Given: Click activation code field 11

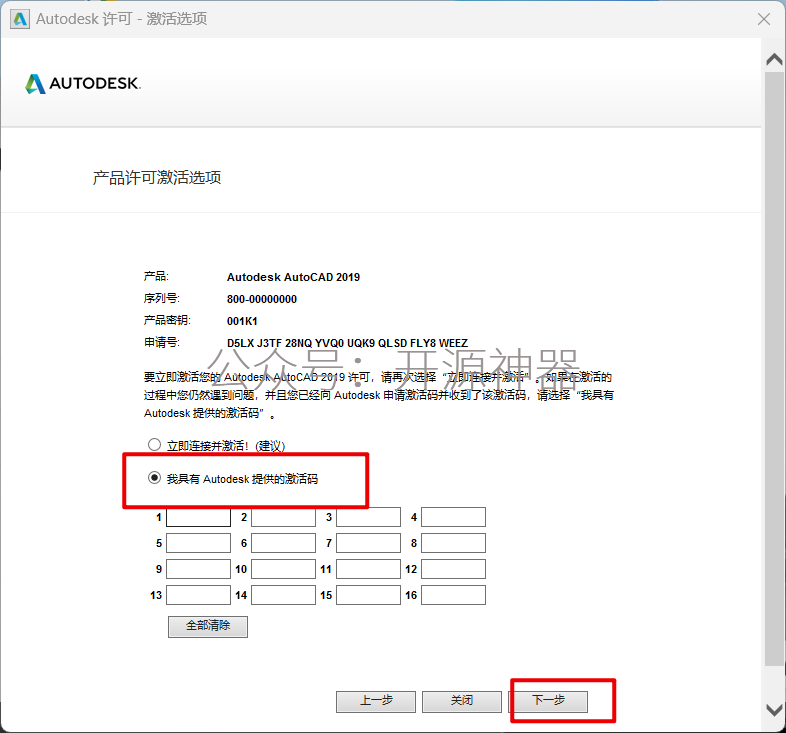Looking at the screenshot, I should (368, 569).
